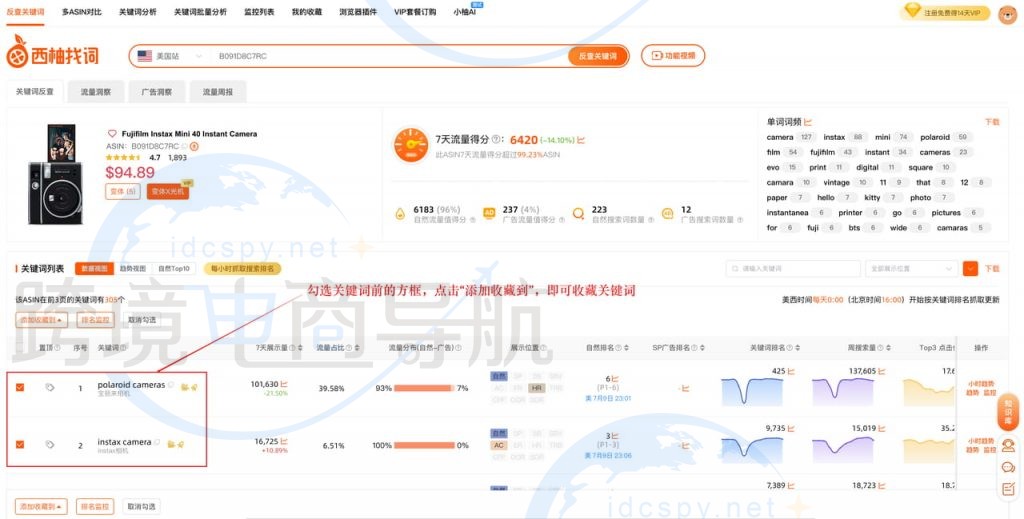Screen dimensions: 1024x519
Task: Click the pin tag icon for polaroid cameras
Action: pyautogui.click(x=50, y=388)
